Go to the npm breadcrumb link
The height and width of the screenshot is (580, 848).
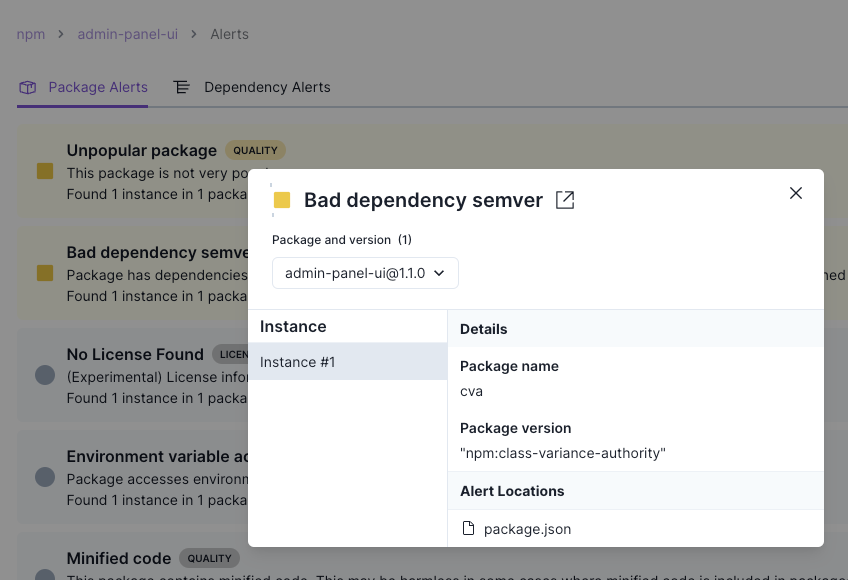point(31,34)
